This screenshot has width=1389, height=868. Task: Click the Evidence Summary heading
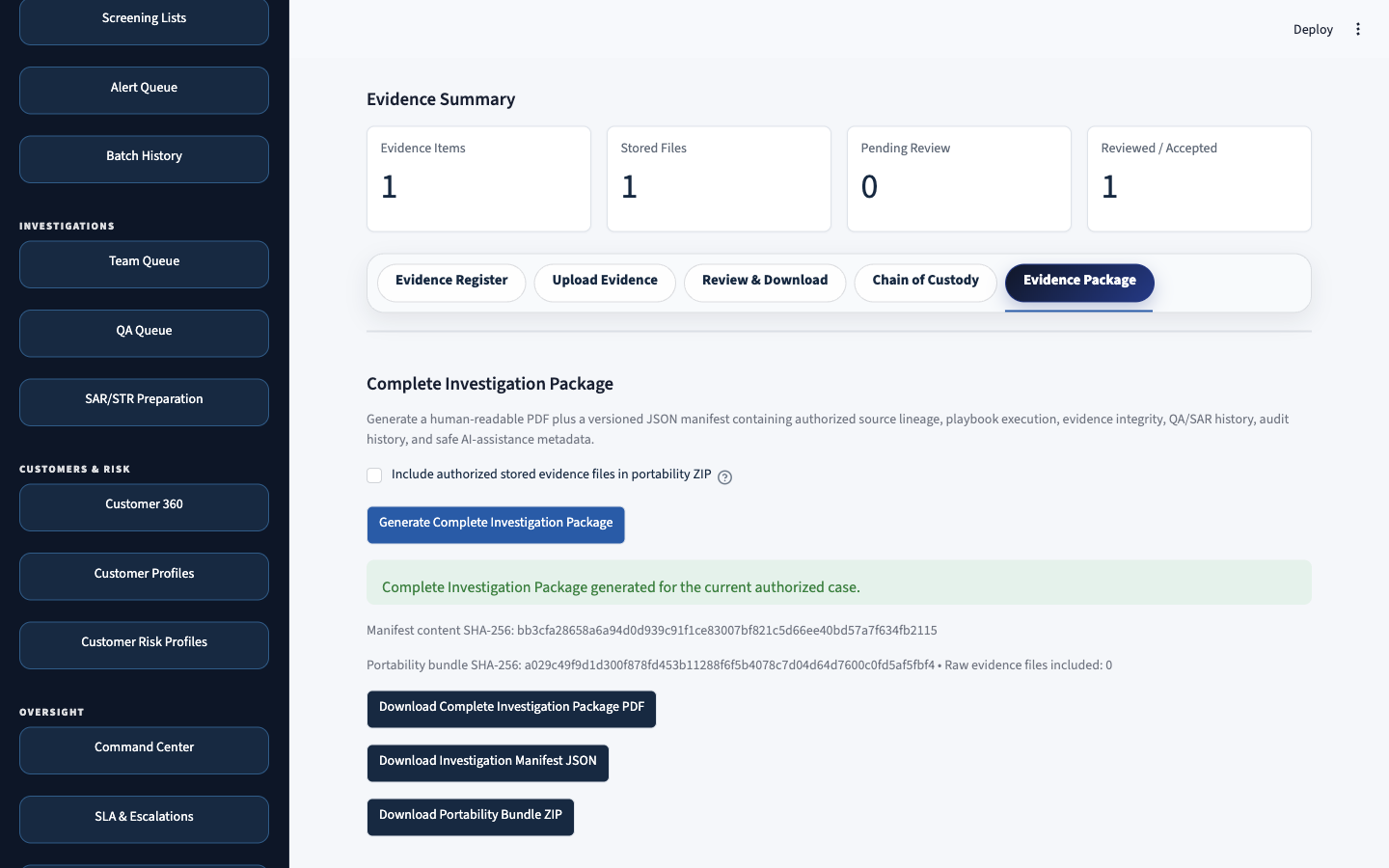click(441, 99)
